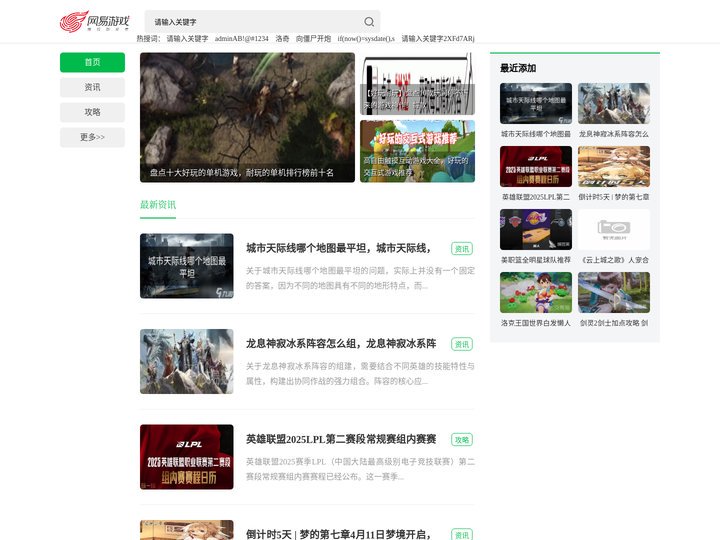This screenshot has height=540, width=720.
Task: Click placeholder image above 《云上城之歌》
Action: (614, 229)
